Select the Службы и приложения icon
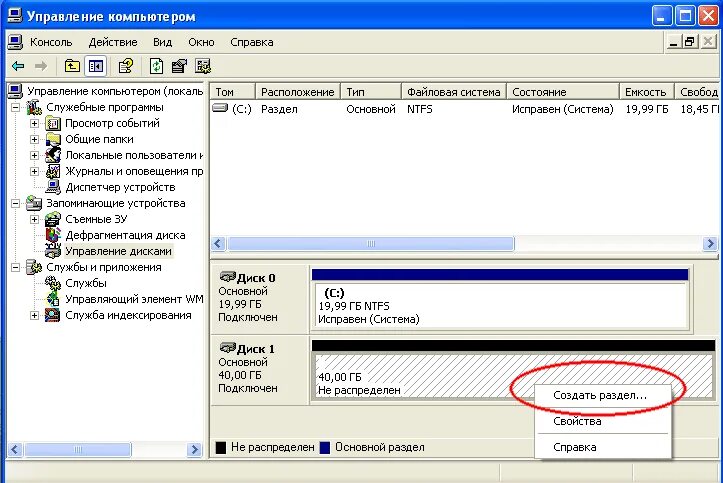This screenshot has height=483, width=723. coord(34,267)
